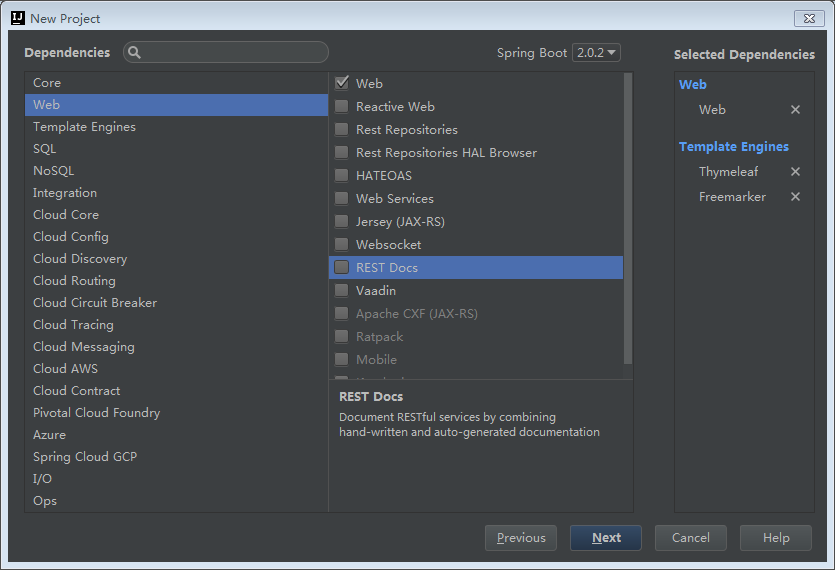Click Thymeleaf in selected dependencies
Viewport: 835px width, 570px height.
point(728,172)
